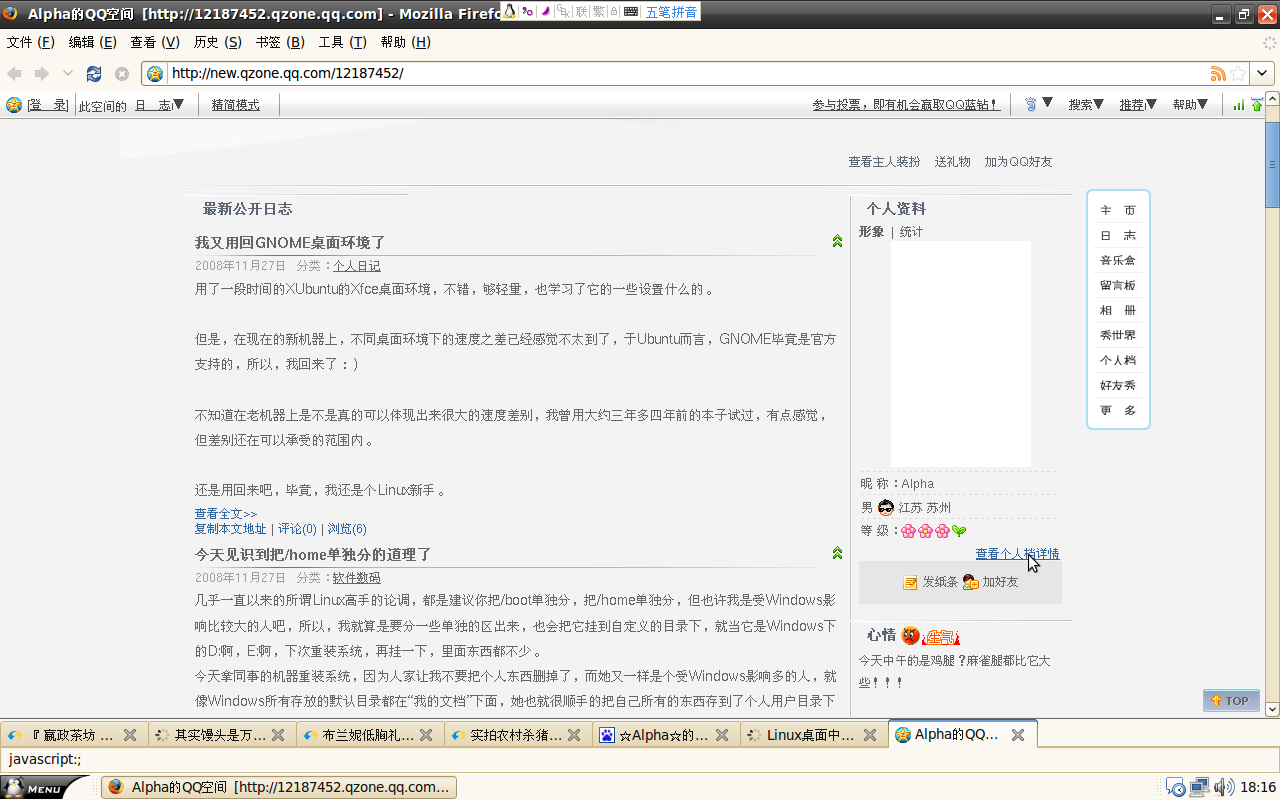Image resolution: width=1280 pixels, height=800 pixels.
Task: Jump to top with the TOP button
Action: coord(1231,701)
